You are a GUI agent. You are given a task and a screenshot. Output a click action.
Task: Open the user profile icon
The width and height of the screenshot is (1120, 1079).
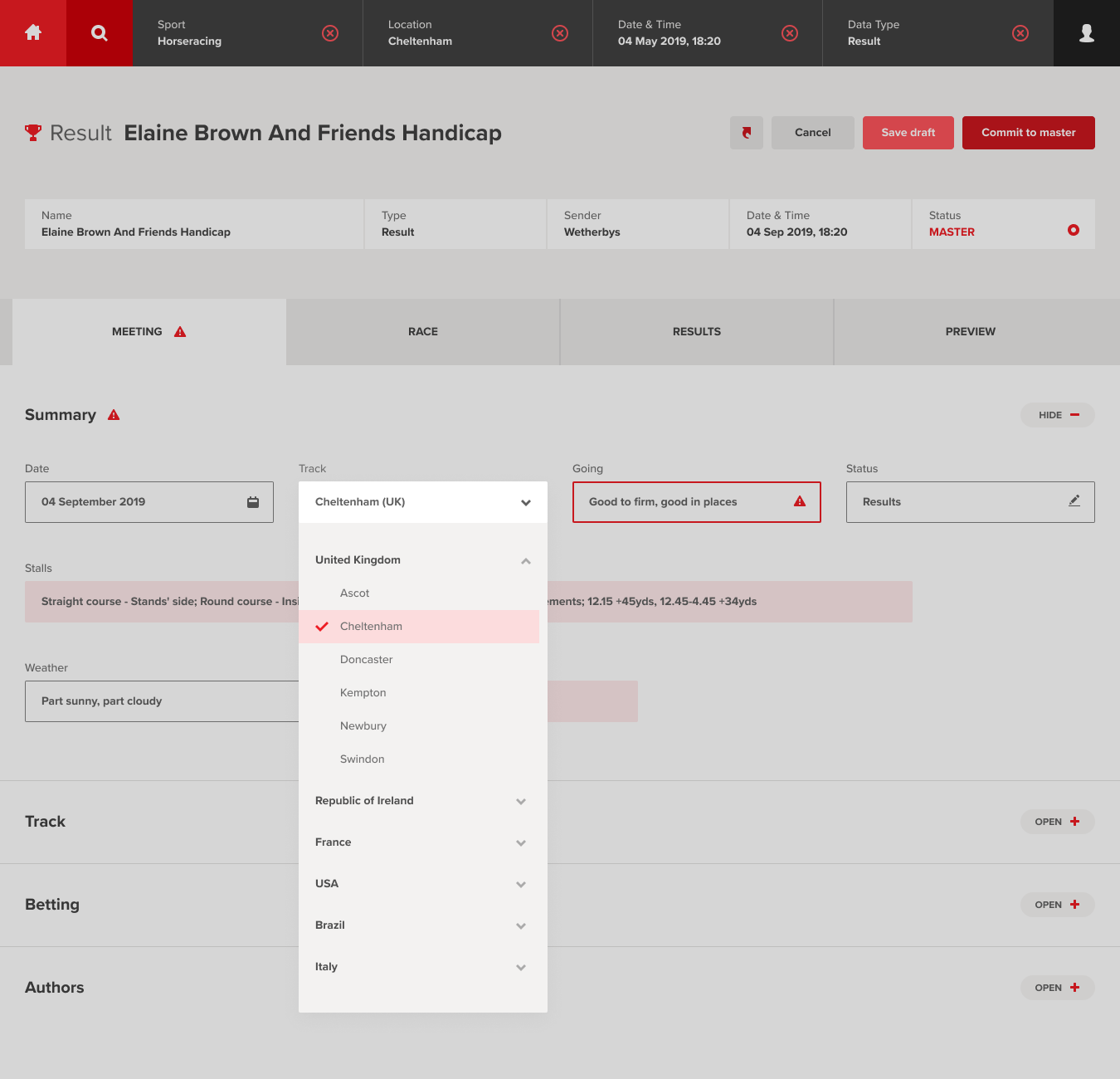pyautogui.click(x=1086, y=33)
